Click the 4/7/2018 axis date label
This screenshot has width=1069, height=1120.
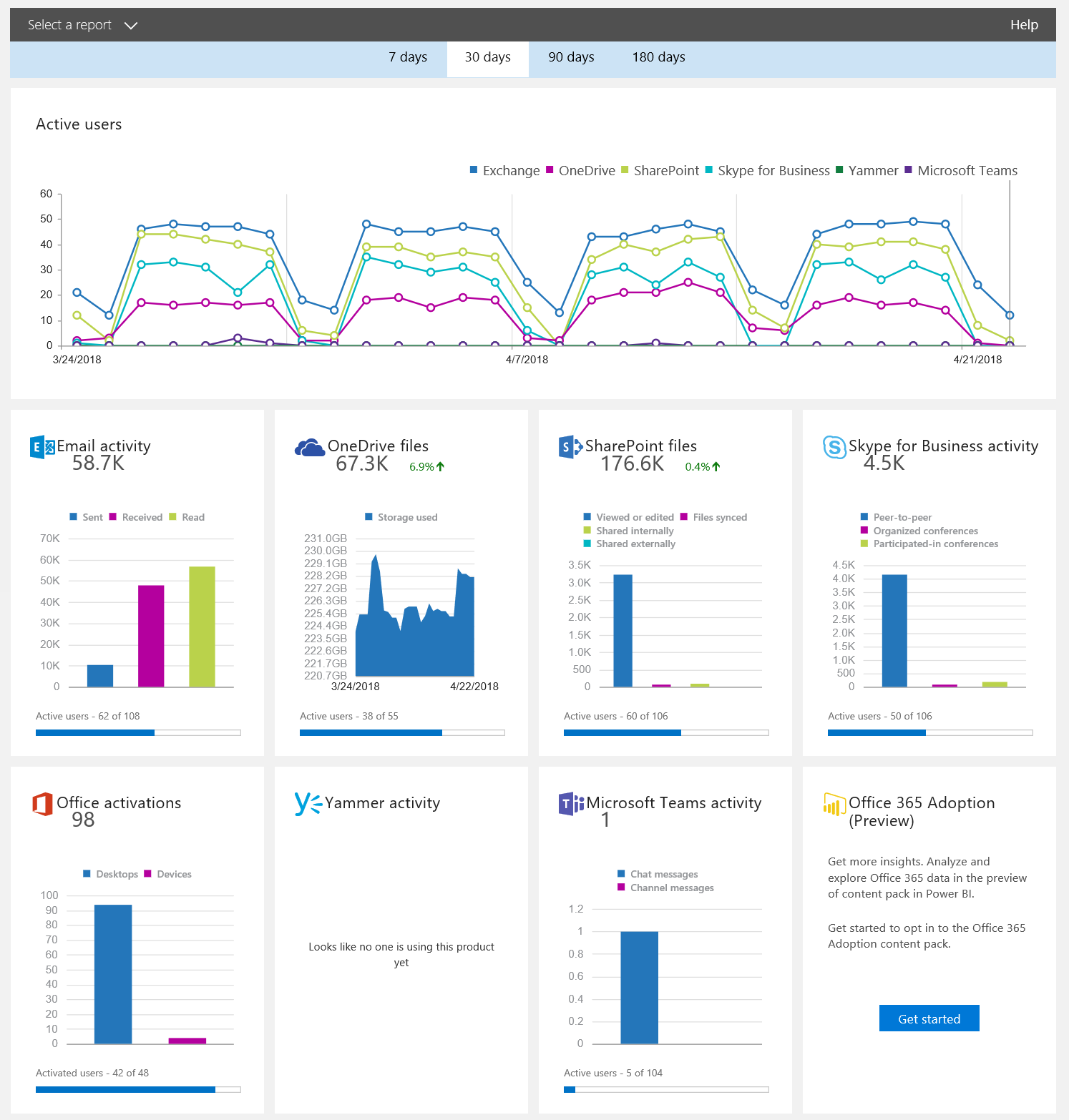(x=527, y=360)
